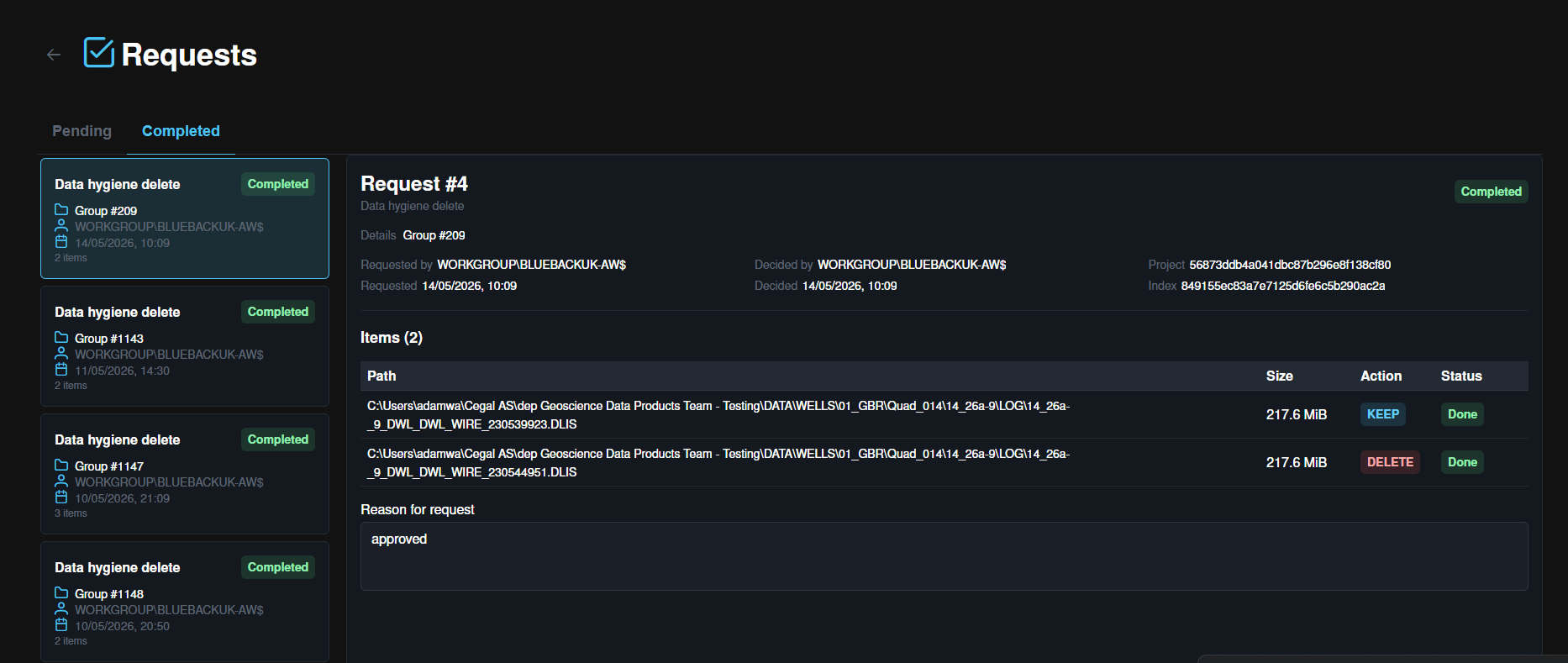
Task: Click the Path column header
Action: [381, 376]
